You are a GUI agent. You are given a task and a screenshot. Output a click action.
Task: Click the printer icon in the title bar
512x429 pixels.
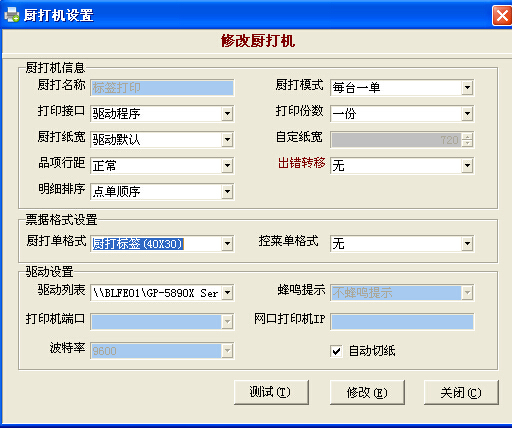pos(12,15)
